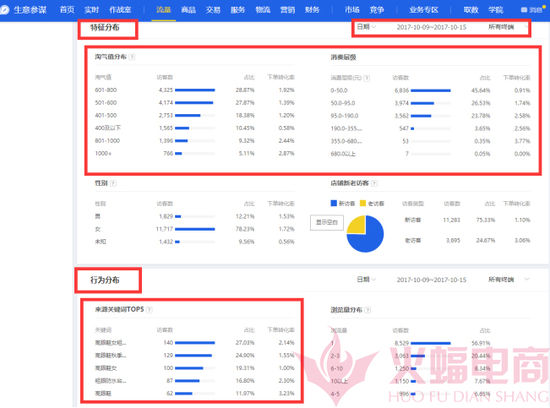Open 所有终端 dropdown in 特征分布 header
The image size is (550, 408).
[x=508, y=27]
